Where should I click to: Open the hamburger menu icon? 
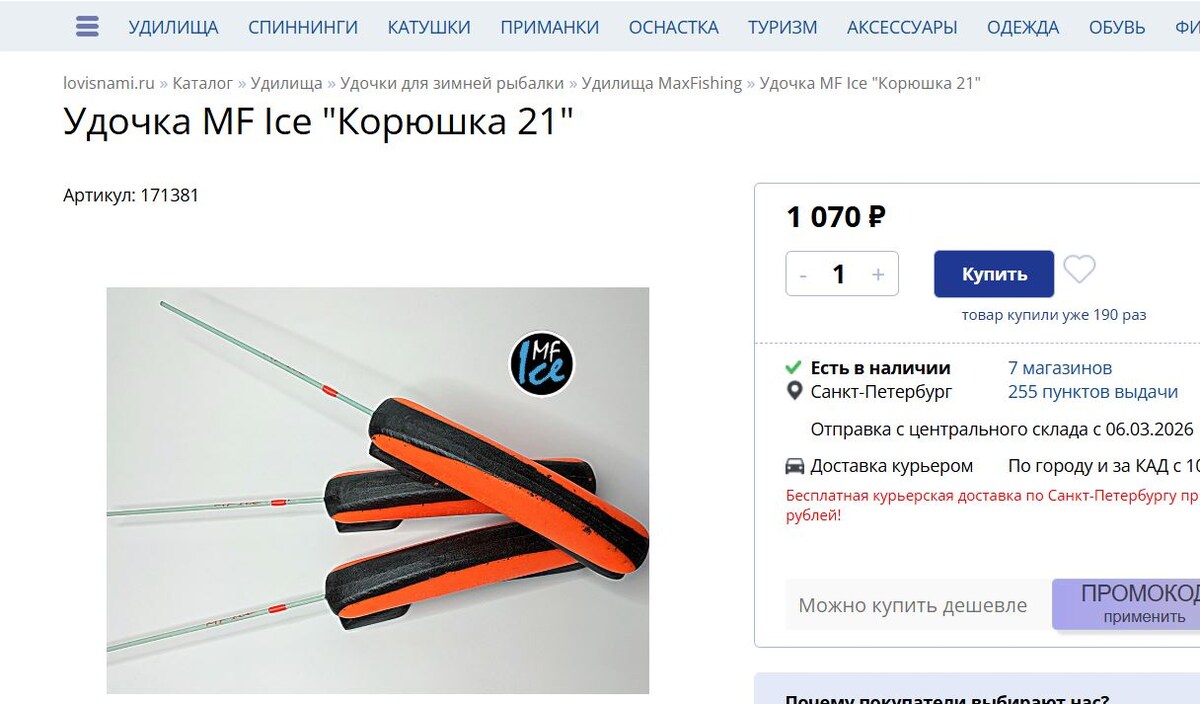pyautogui.click(x=87, y=27)
